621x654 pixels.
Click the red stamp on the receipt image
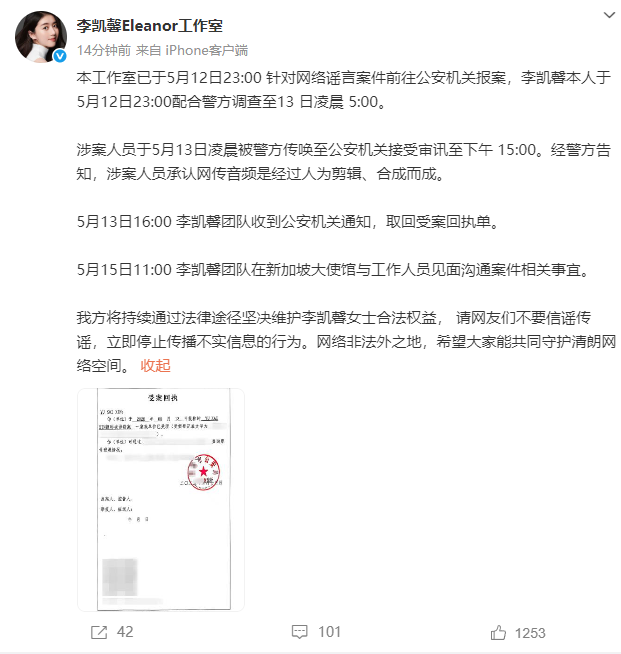point(204,472)
